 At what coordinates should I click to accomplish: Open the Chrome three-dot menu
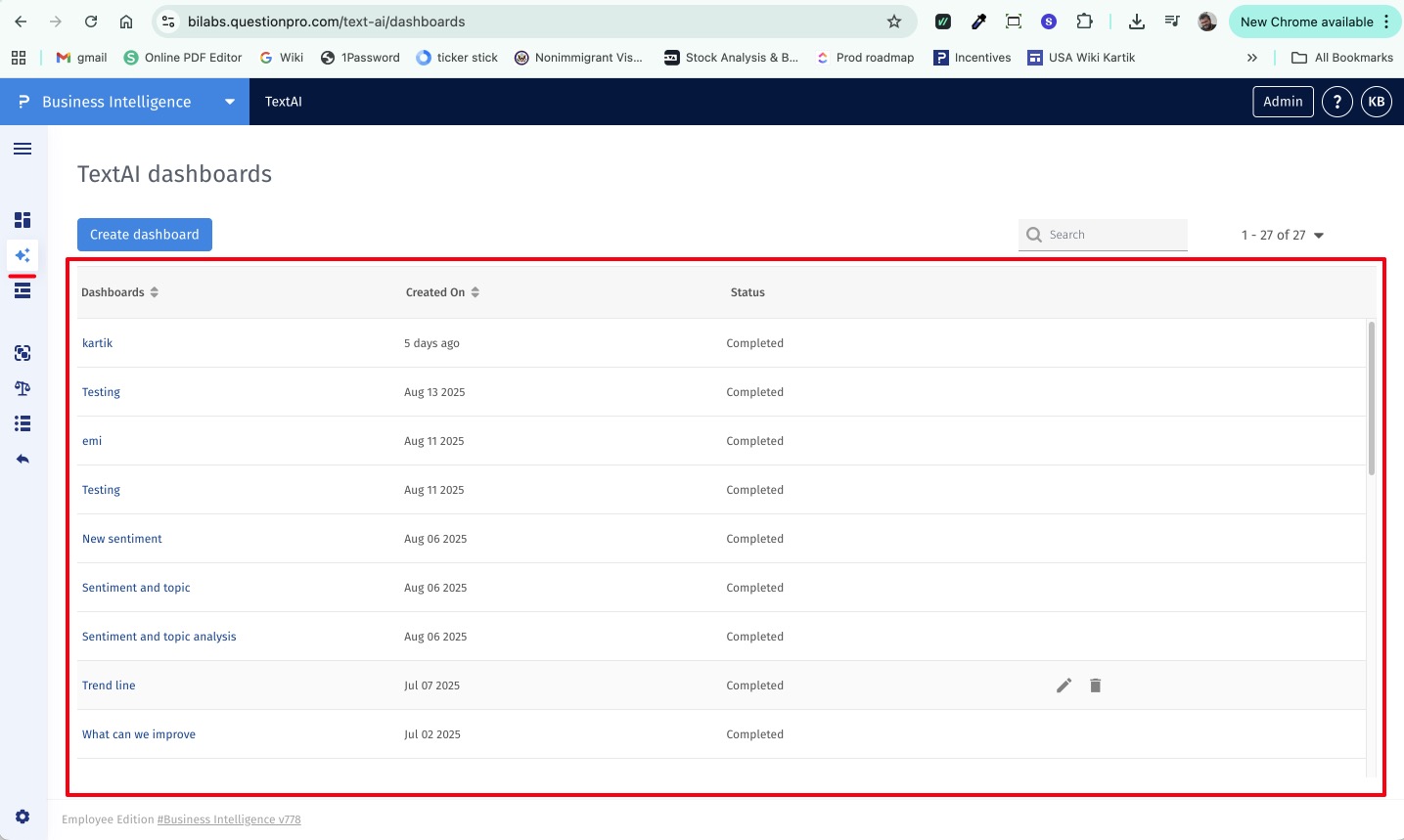1386,22
